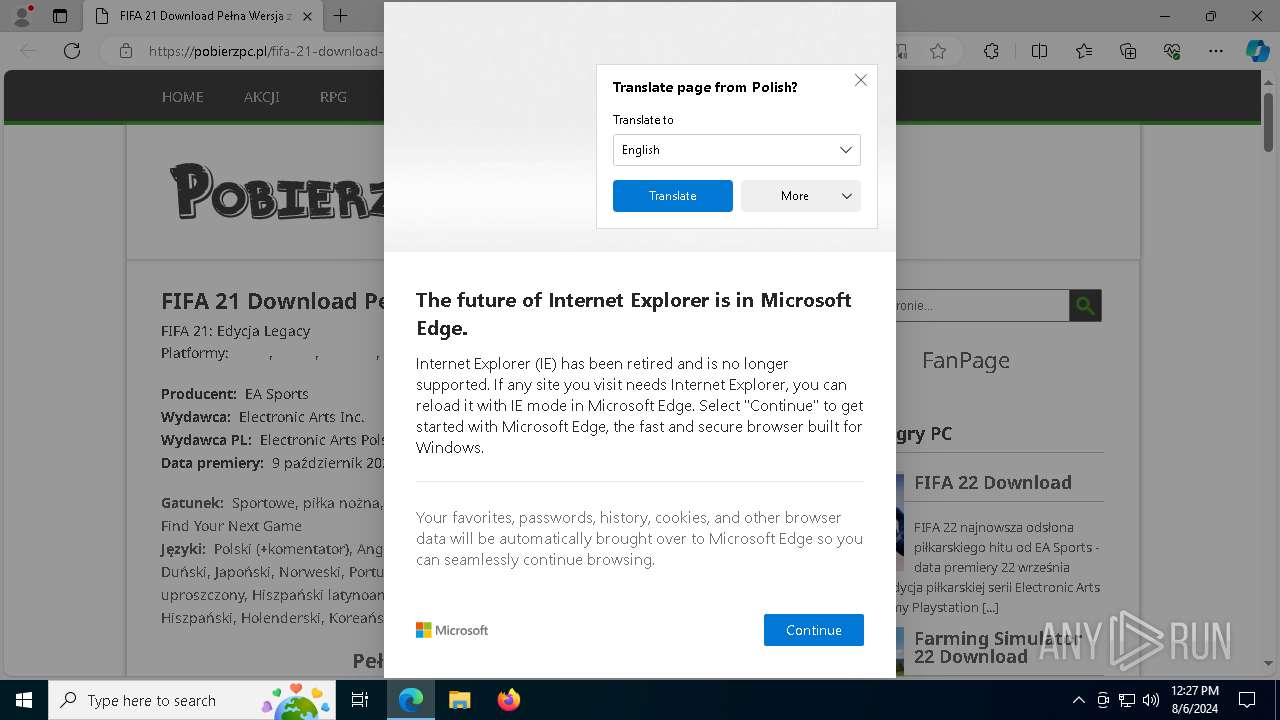Click the site search input field
1280x720 pixels.
point(982,305)
